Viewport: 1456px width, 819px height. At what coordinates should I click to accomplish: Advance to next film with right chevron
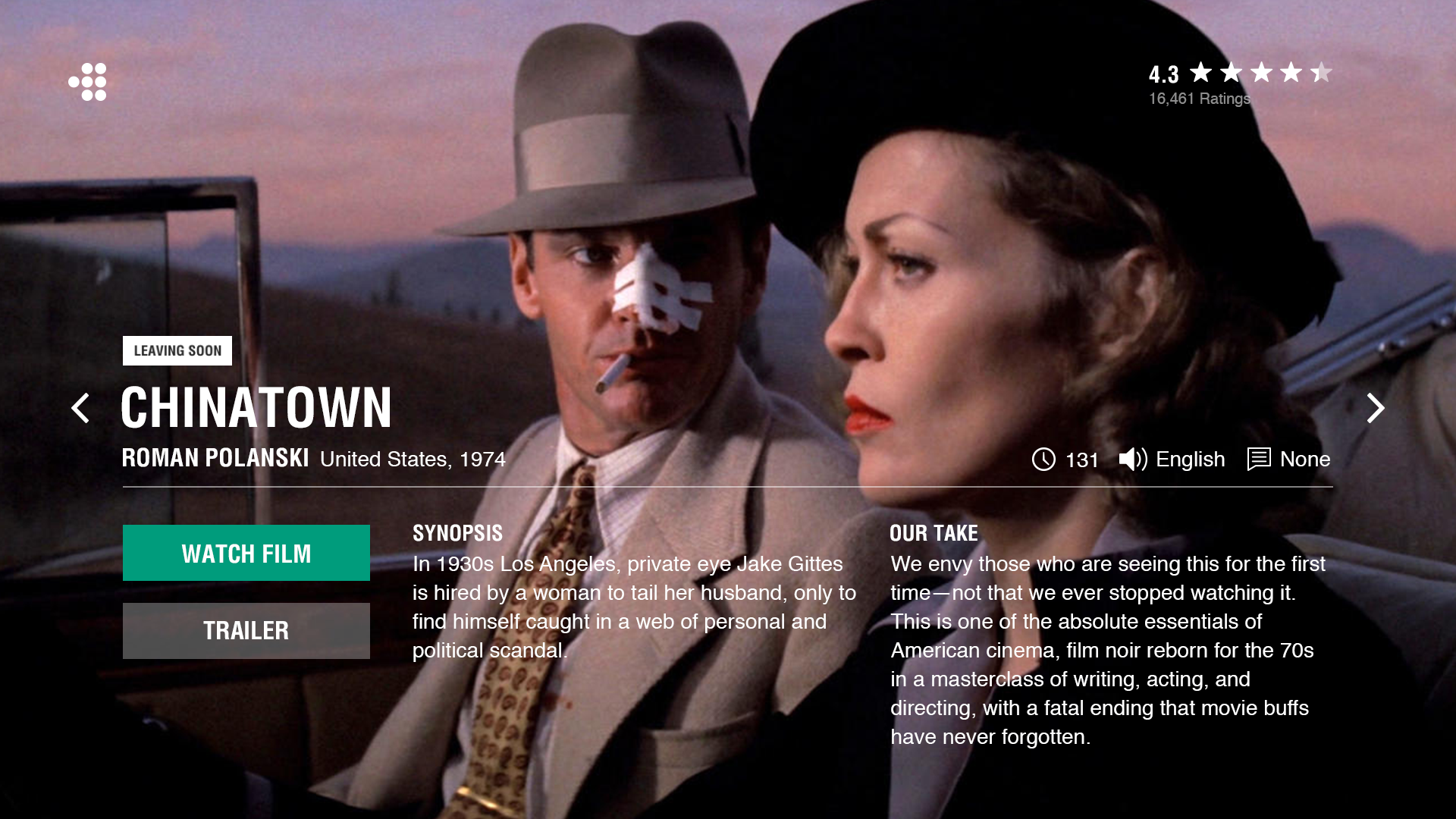click(x=1375, y=408)
